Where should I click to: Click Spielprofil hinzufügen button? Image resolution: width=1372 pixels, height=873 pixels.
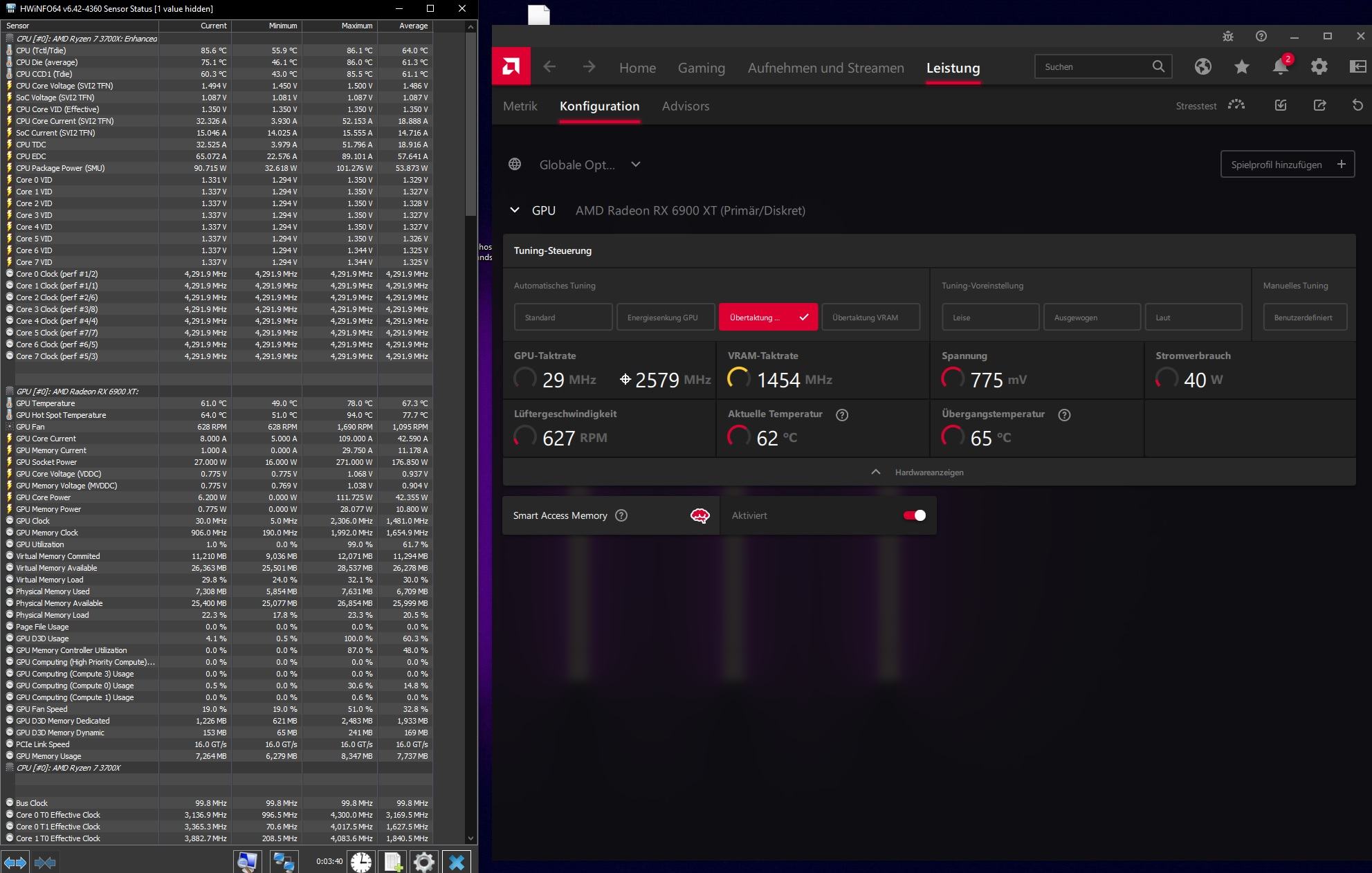click(x=1288, y=165)
